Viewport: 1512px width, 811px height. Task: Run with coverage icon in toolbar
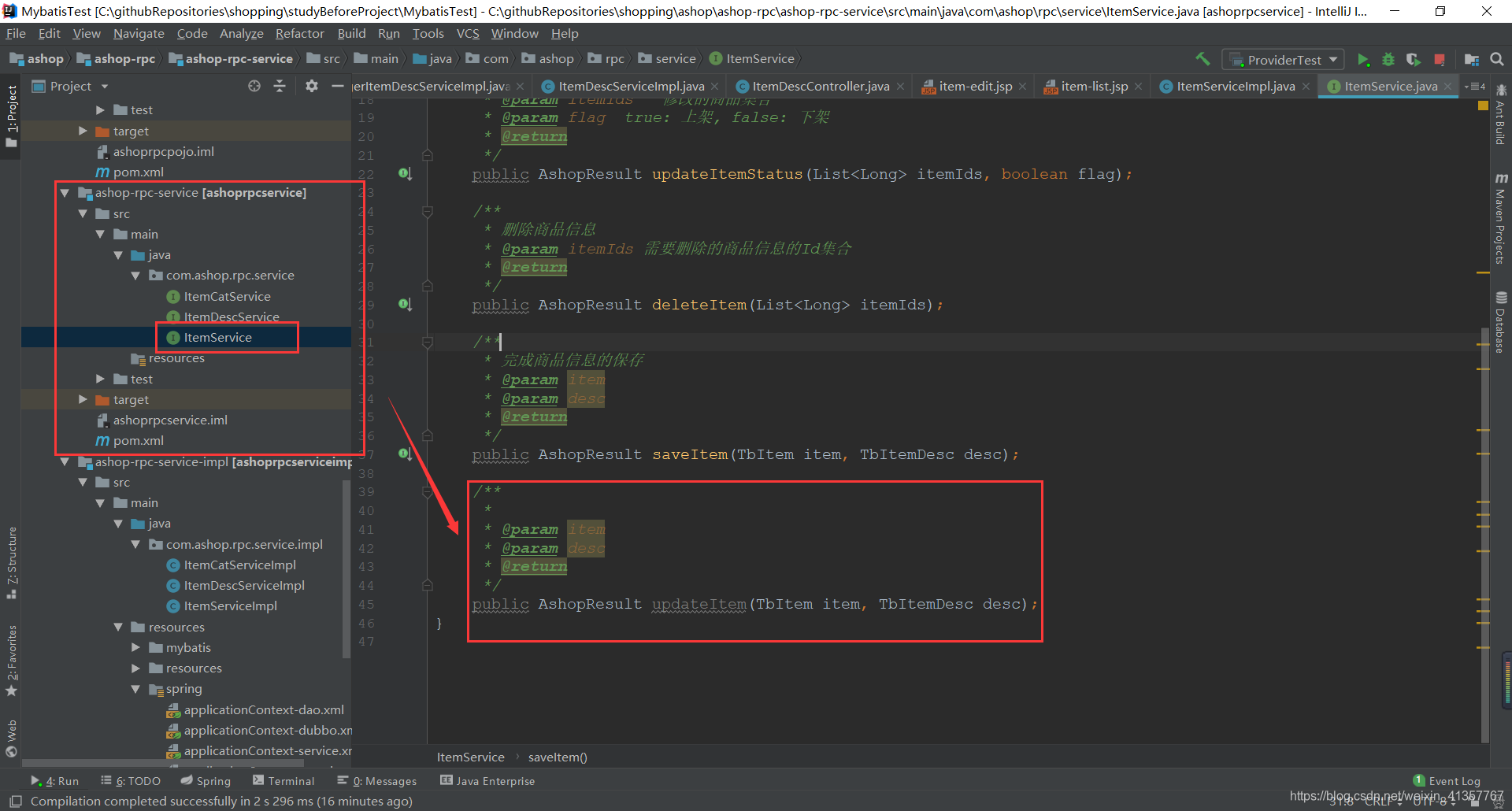(x=1414, y=60)
